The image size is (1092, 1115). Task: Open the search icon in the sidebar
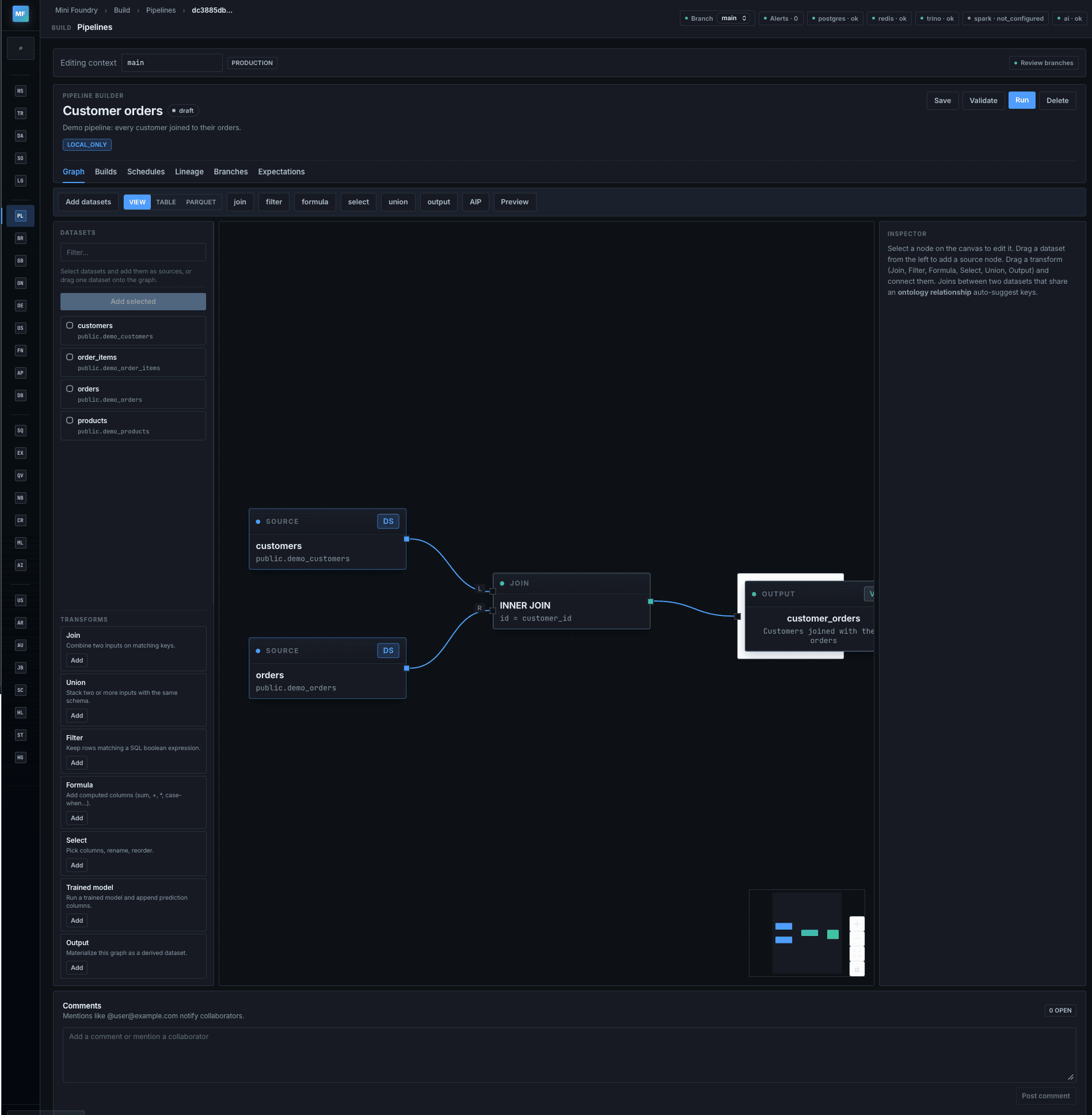pyautogui.click(x=20, y=48)
